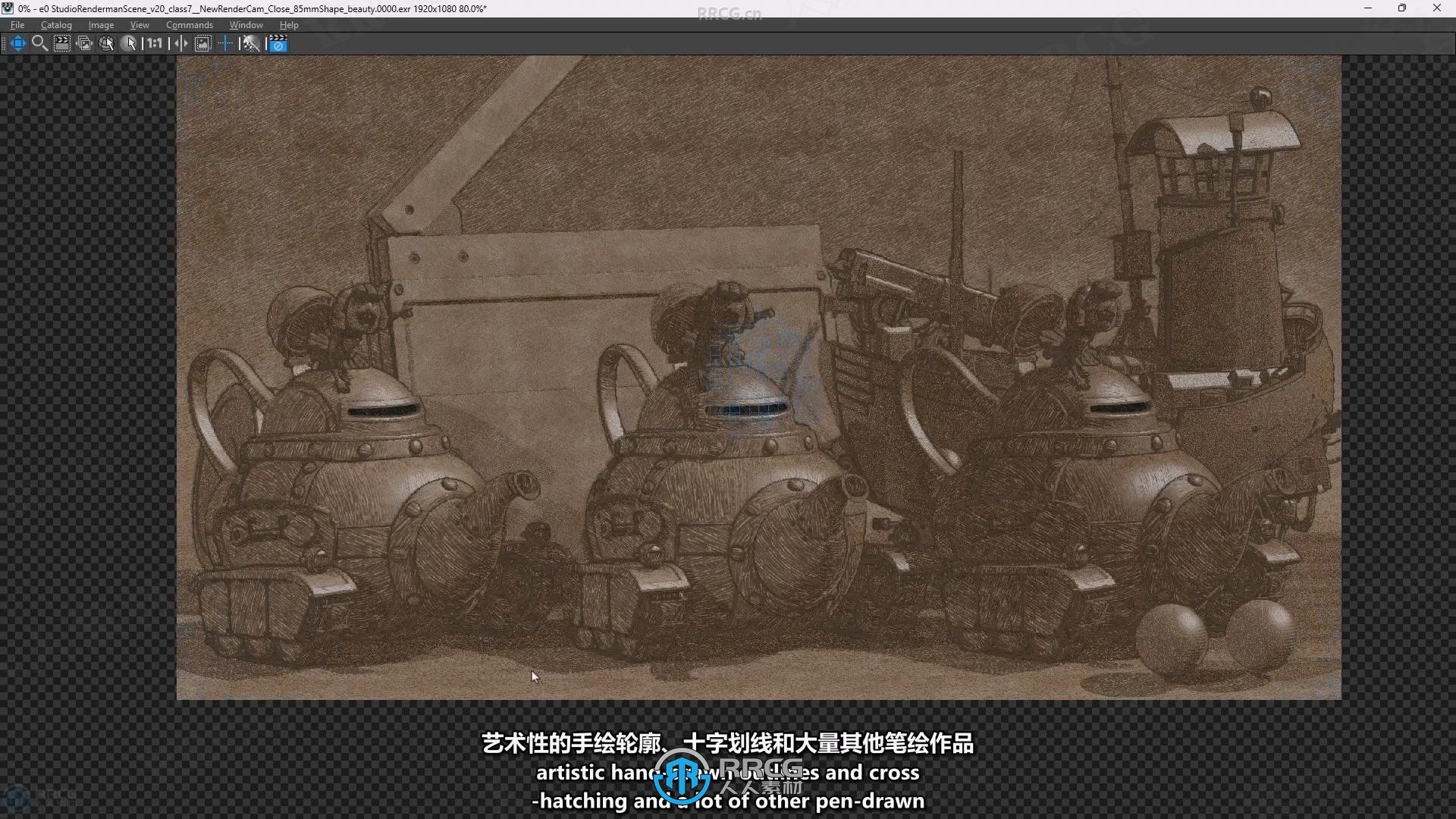1456x819 pixels.
Task: Enable the blue crosshair pixel inspector
Action: [224, 43]
